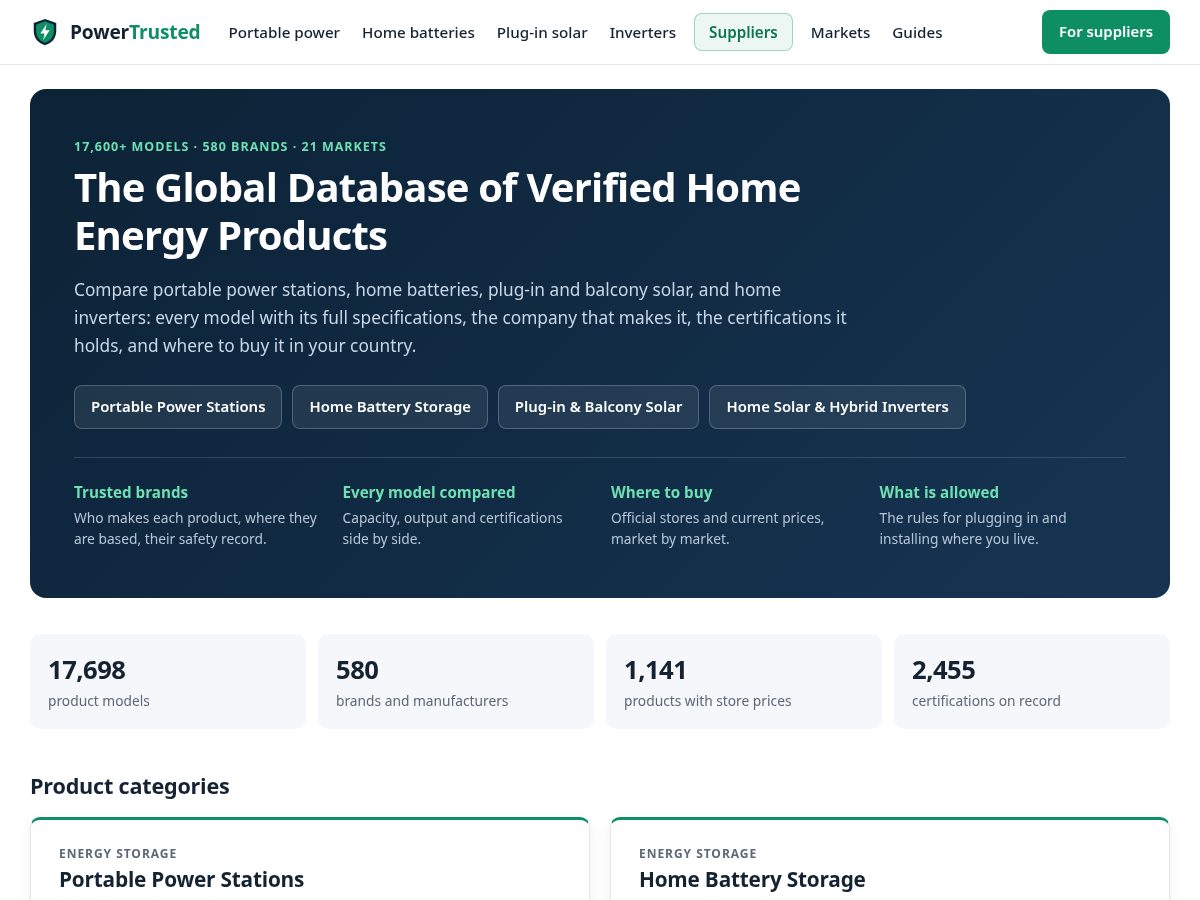
Task: Click the For suppliers button
Action: click(x=1106, y=32)
